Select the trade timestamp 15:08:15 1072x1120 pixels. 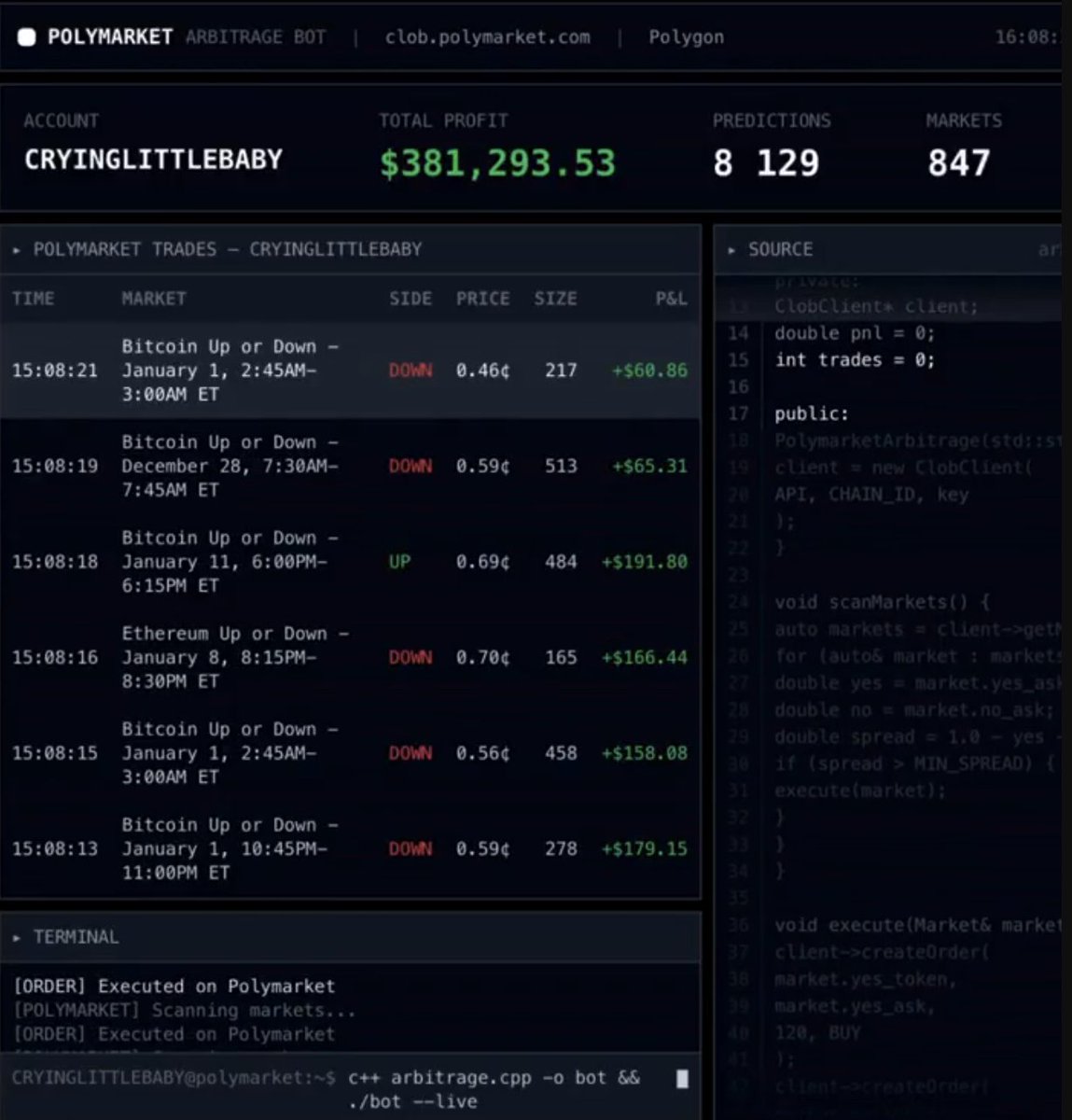55,753
